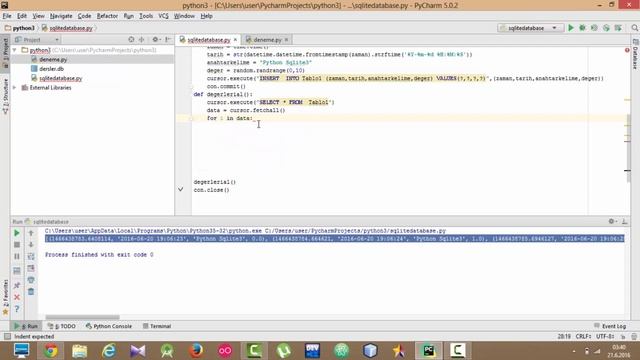Click the red error indicator in editor
Screen dimensions: 640x360
click(627, 50)
